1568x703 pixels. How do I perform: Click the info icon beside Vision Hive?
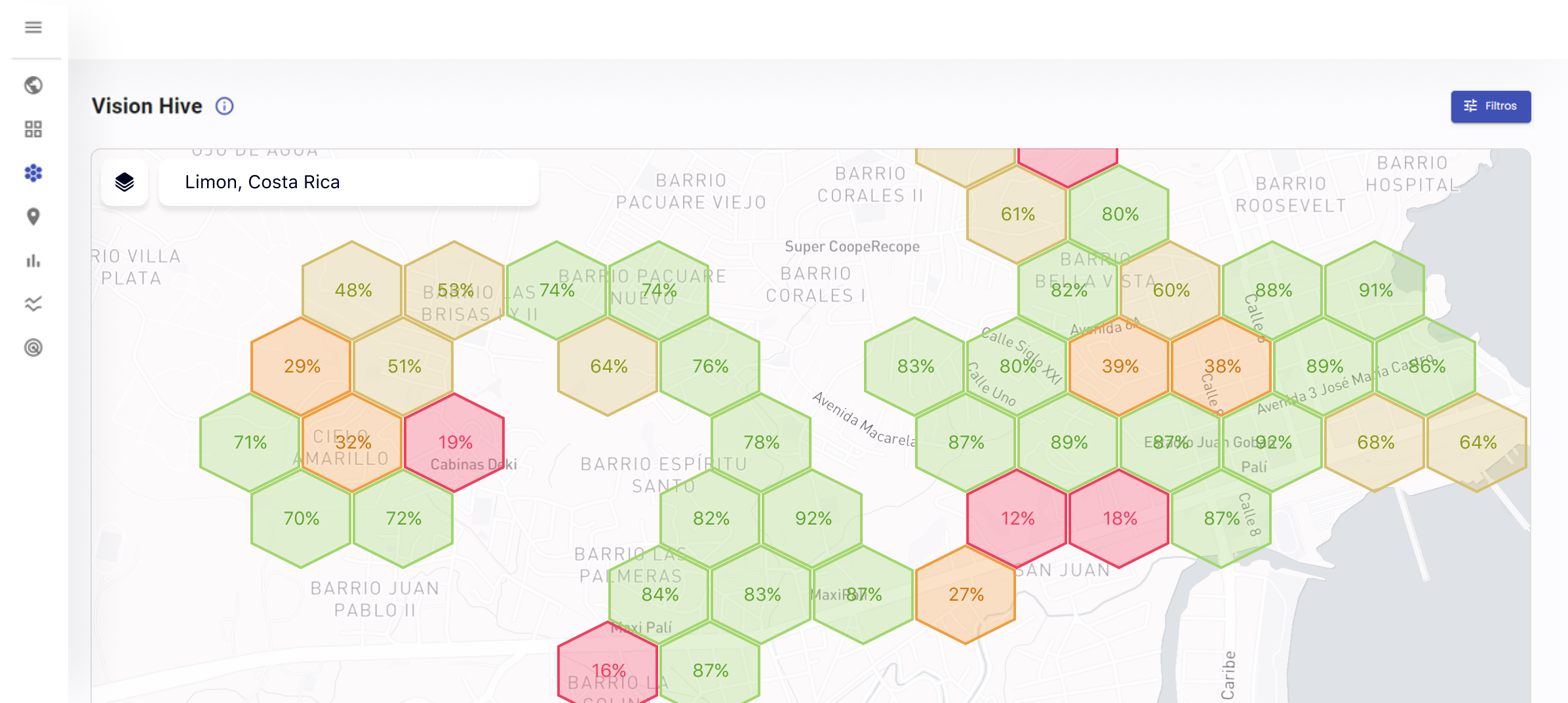[x=224, y=106]
